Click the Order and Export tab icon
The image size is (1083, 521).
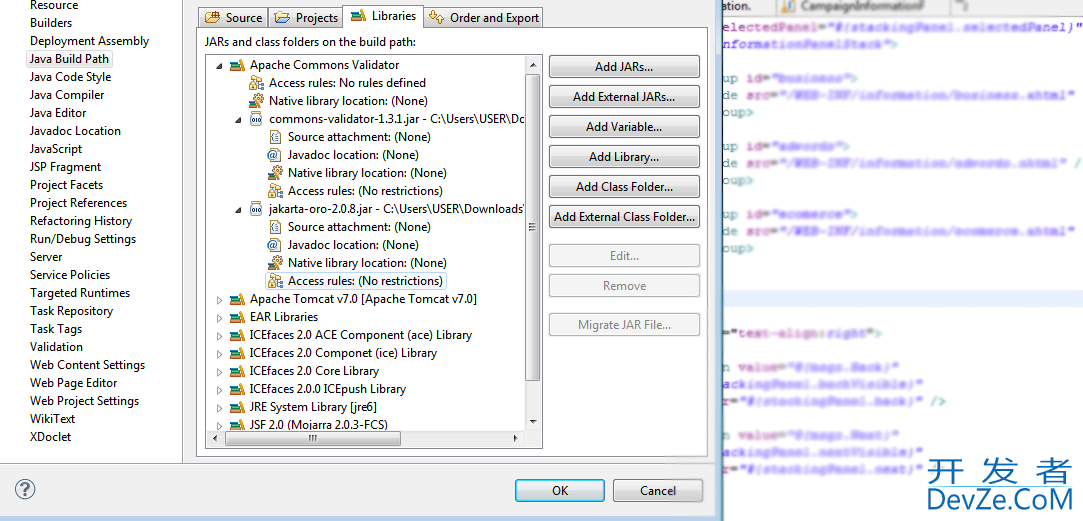(x=435, y=17)
